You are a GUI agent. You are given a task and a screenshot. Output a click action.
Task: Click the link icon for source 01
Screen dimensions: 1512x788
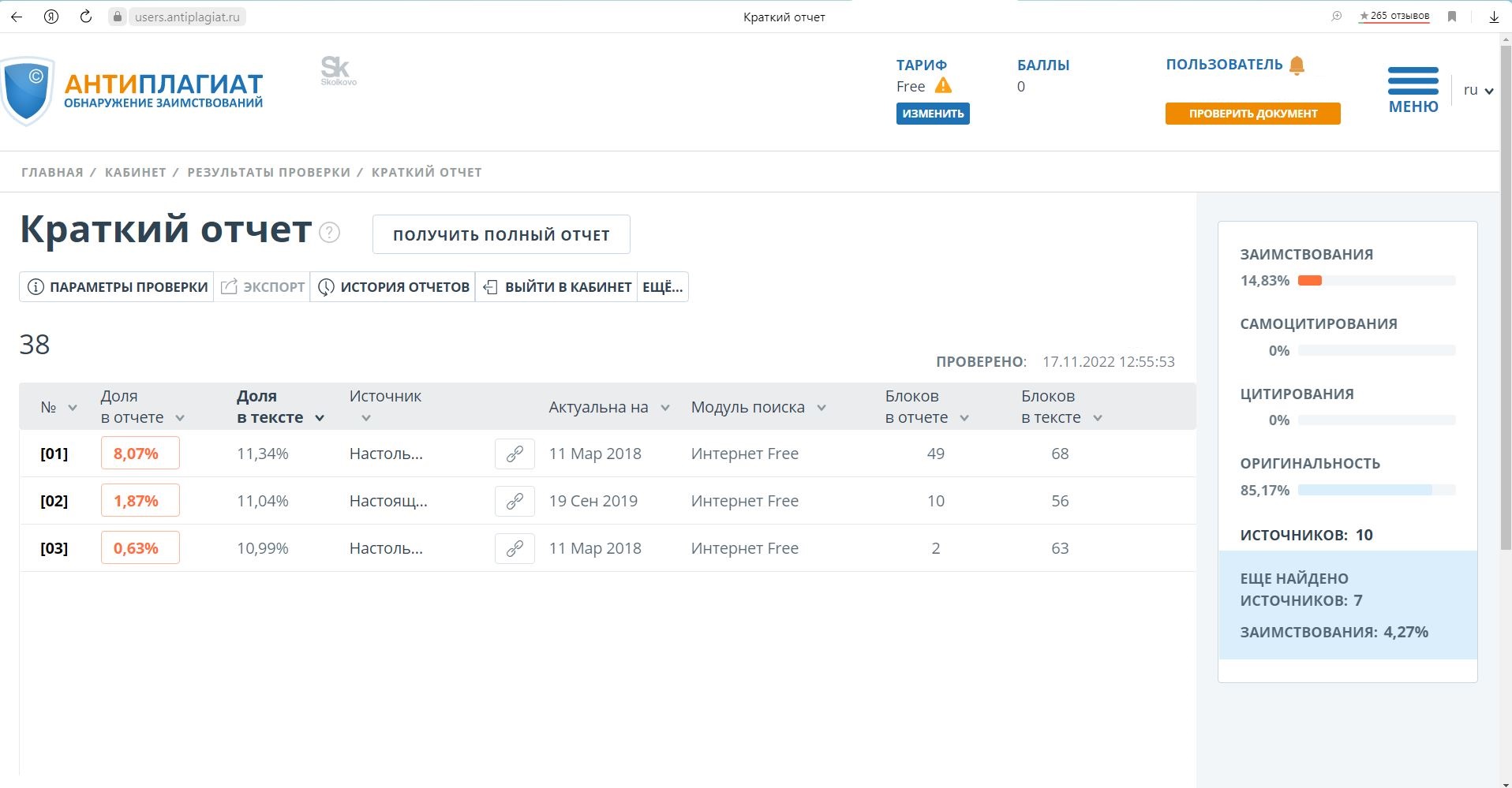click(515, 454)
